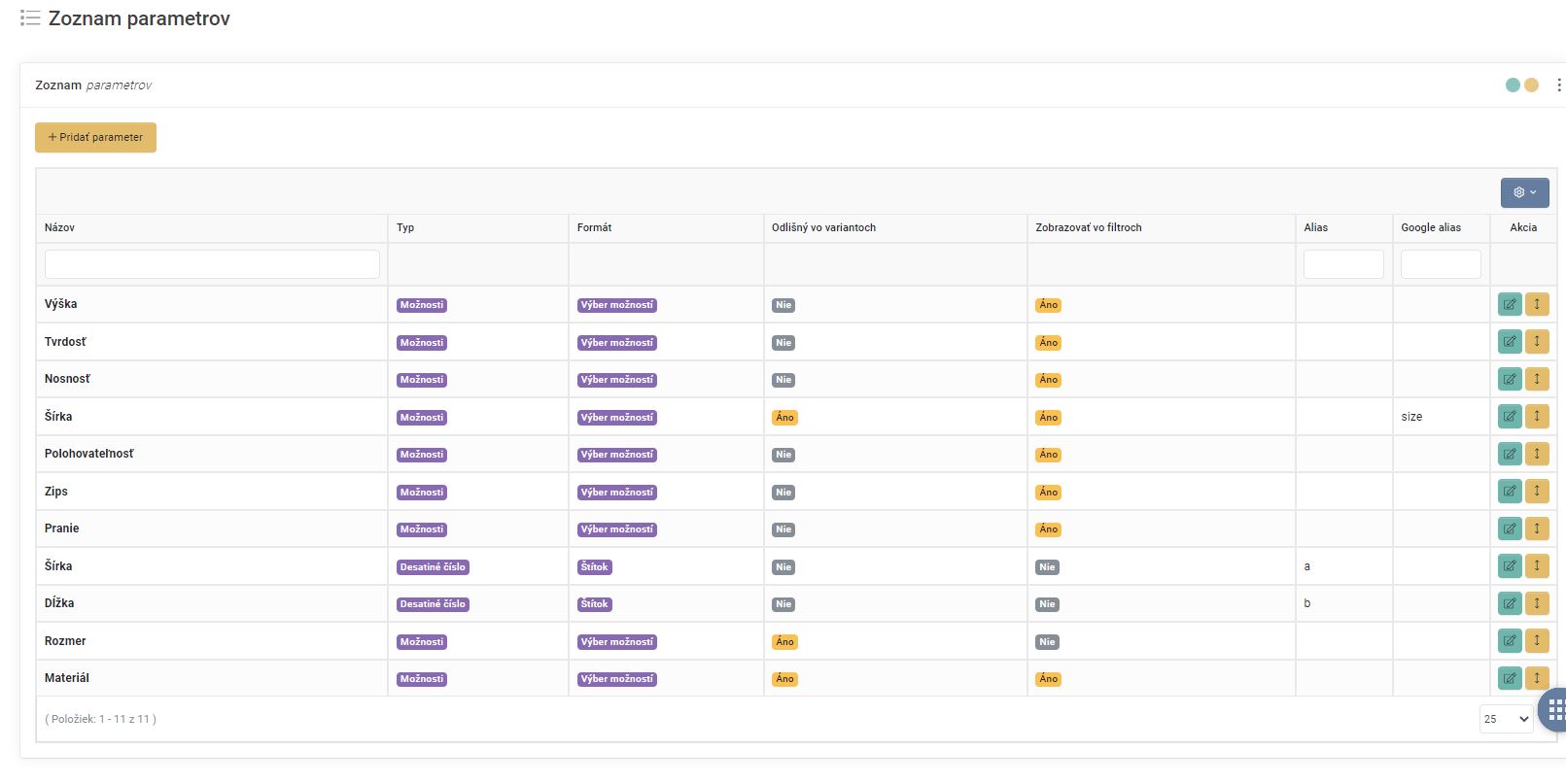Open edit for the Zips parameter

click(1509, 492)
